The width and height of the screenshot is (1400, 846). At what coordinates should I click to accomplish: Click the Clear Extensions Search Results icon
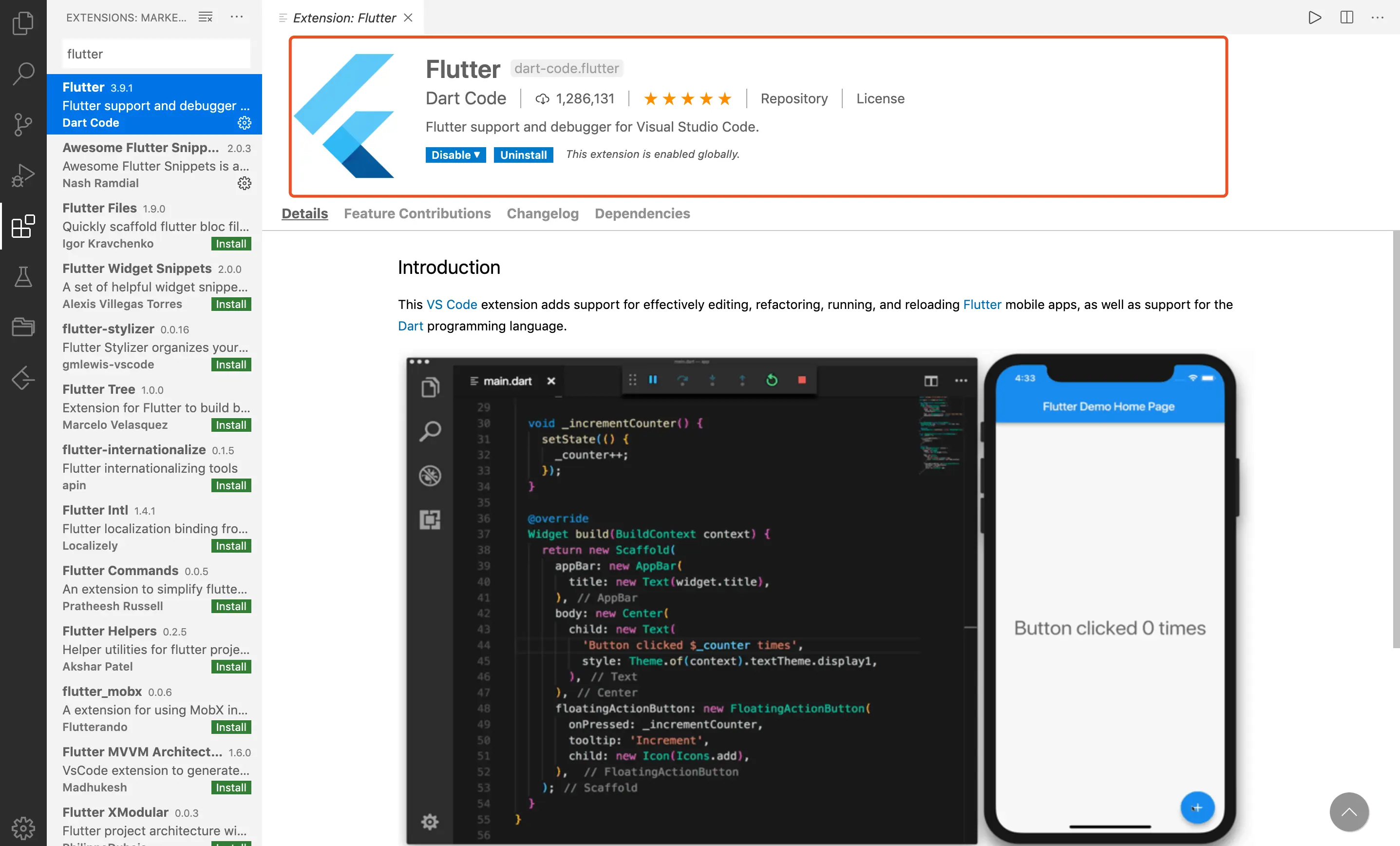(x=205, y=17)
